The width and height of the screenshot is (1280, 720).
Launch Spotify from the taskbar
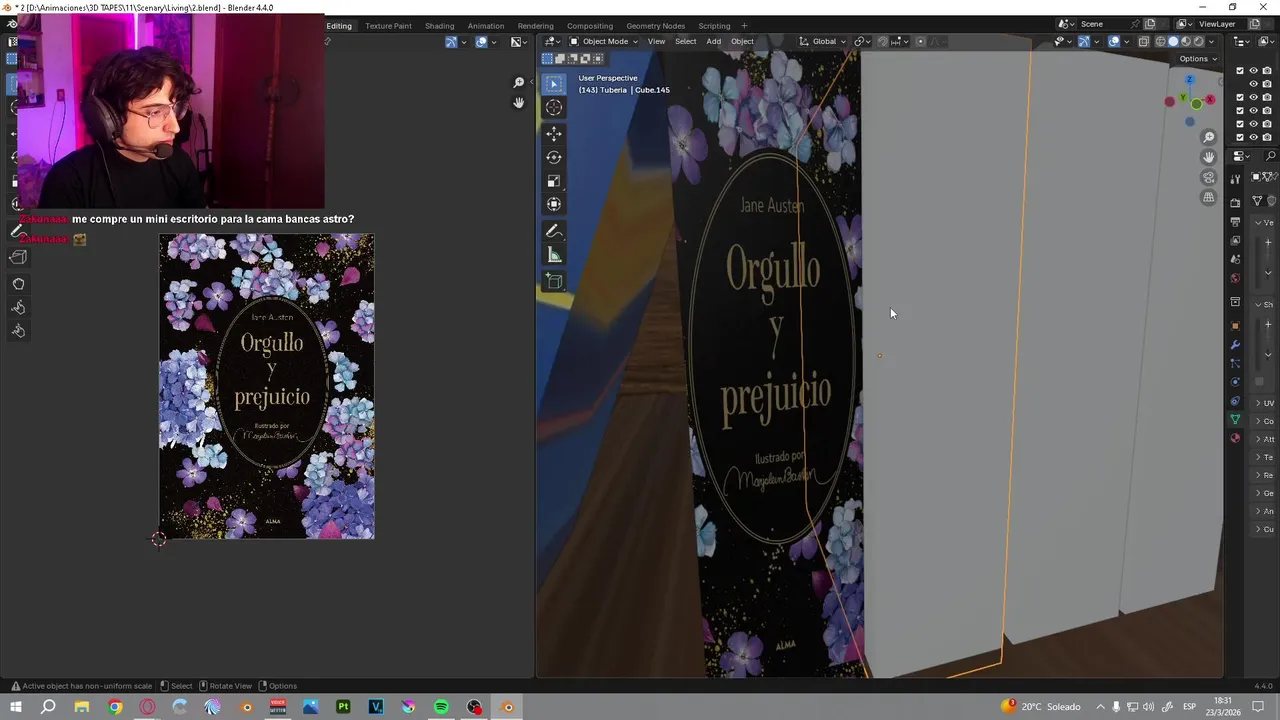[x=441, y=707]
